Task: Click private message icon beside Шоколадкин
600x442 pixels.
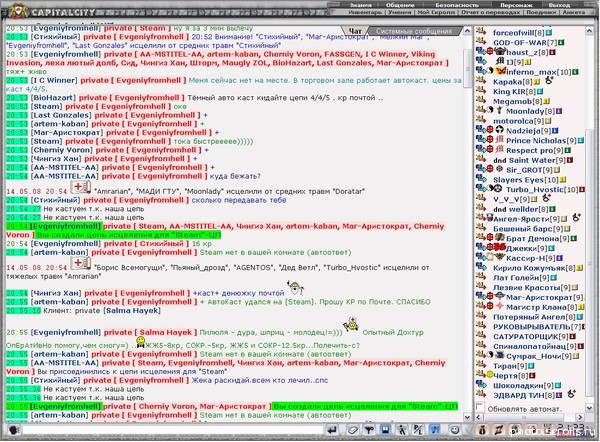Action: coord(481,384)
